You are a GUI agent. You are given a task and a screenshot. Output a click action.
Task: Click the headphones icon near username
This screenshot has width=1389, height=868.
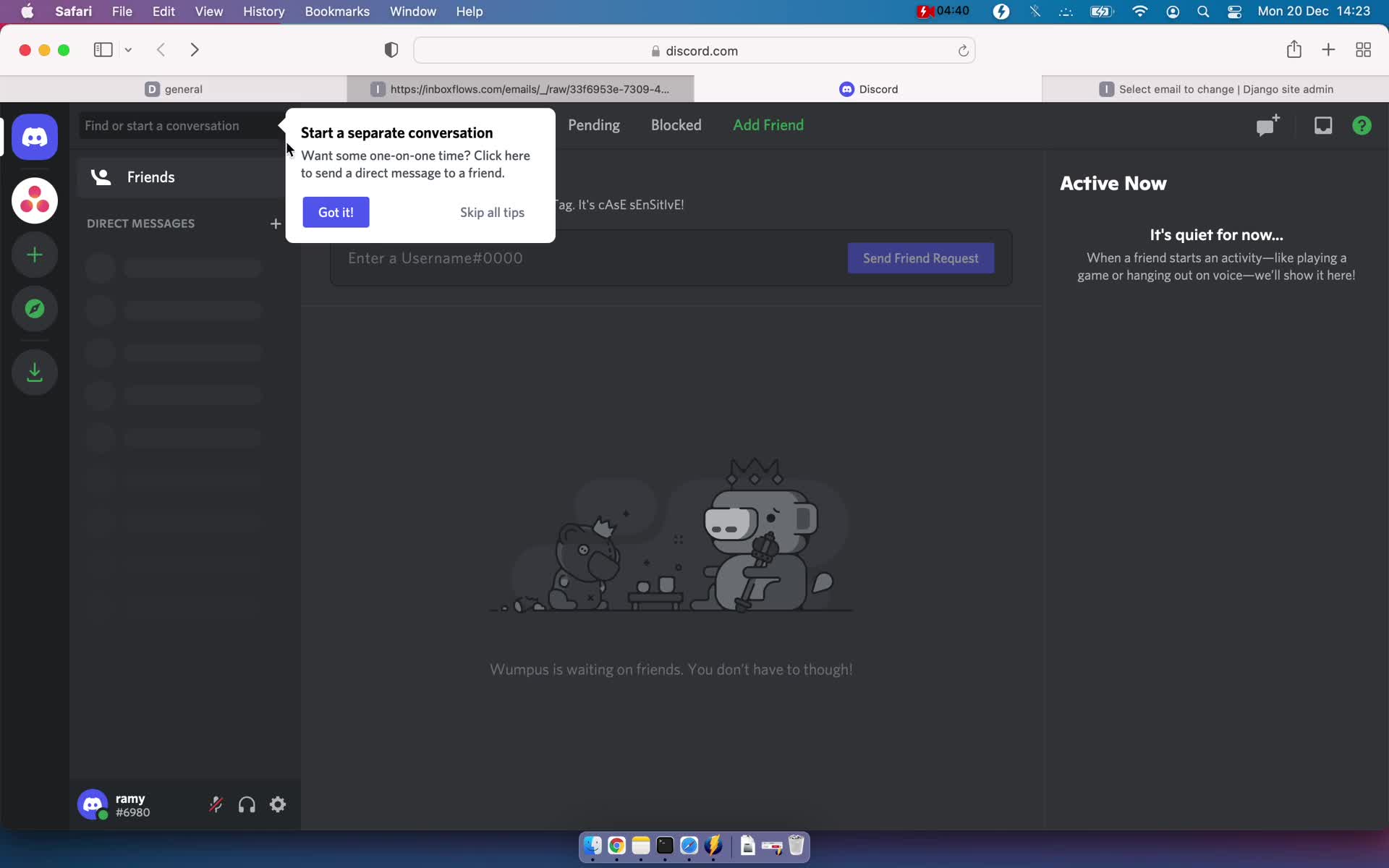click(x=246, y=805)
